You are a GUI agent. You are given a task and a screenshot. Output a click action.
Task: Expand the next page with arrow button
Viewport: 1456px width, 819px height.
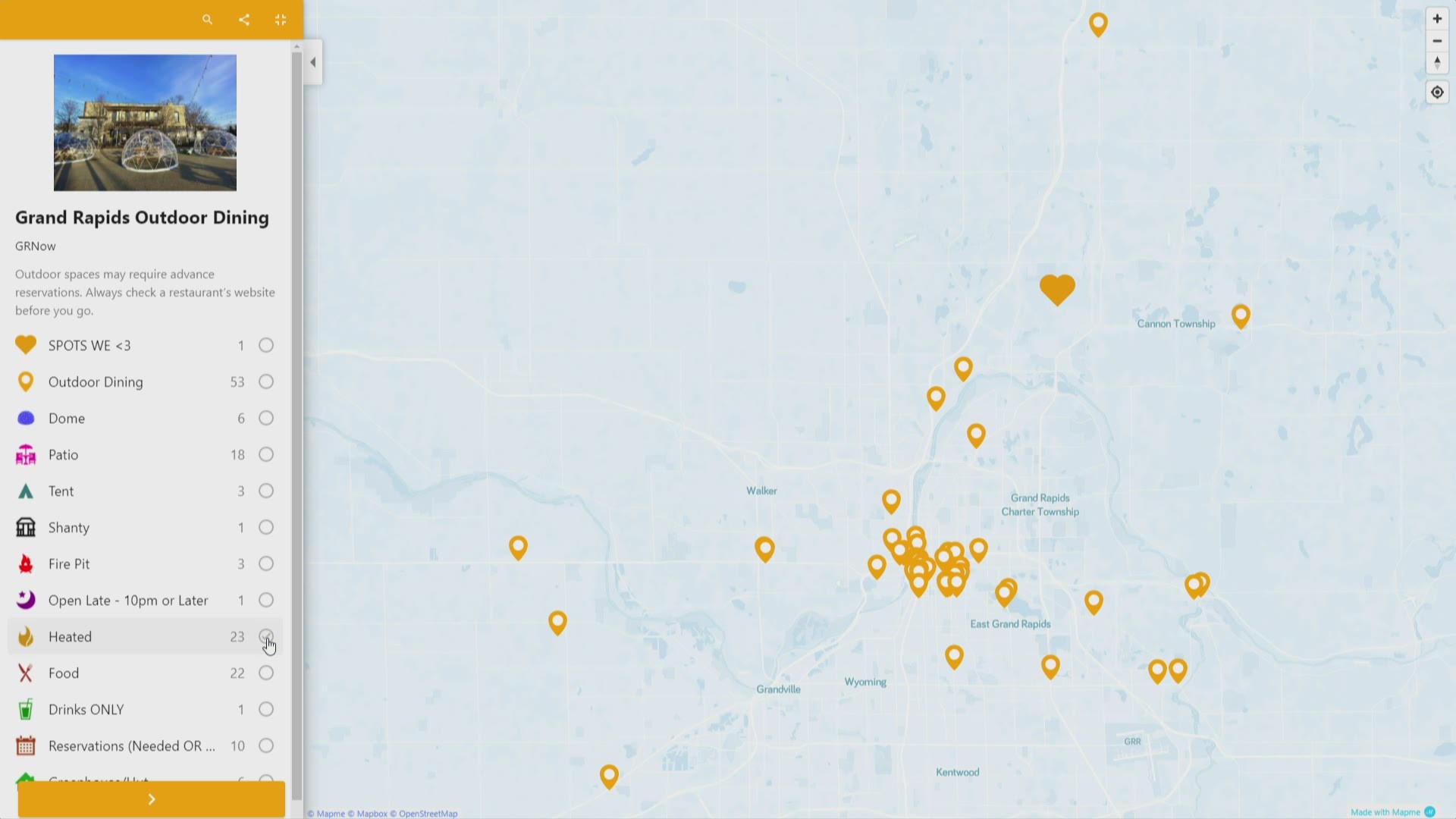point(152,798)
